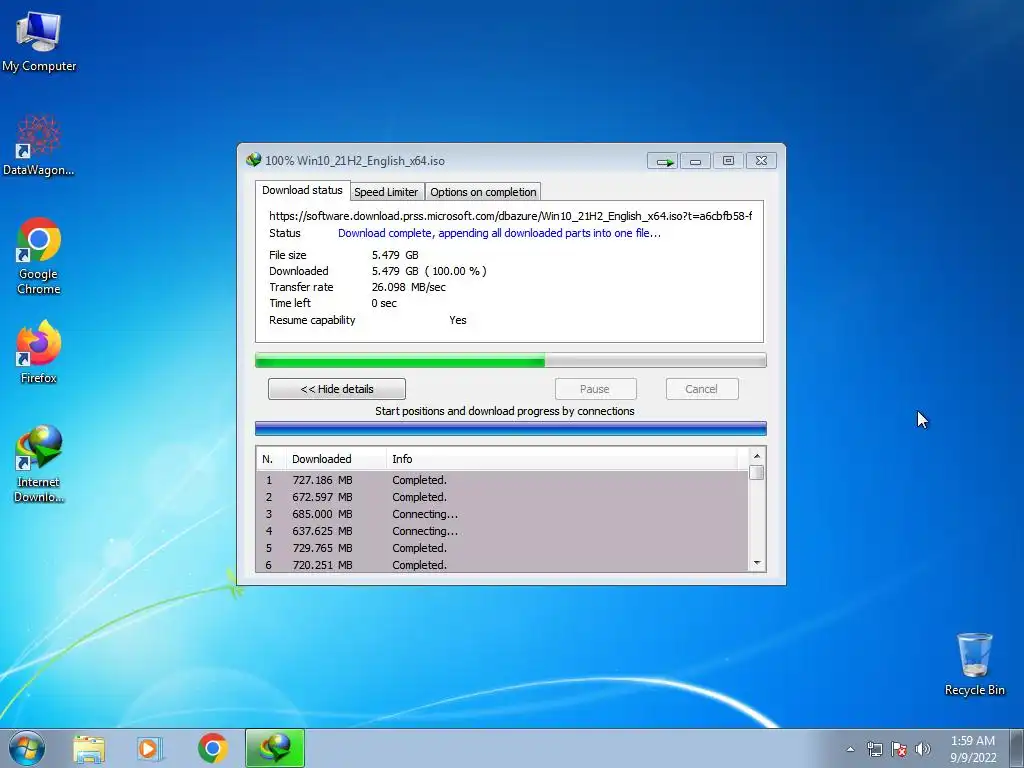Open the volume speaker tray icon
1024x768 pixels.
coord(923,749)
